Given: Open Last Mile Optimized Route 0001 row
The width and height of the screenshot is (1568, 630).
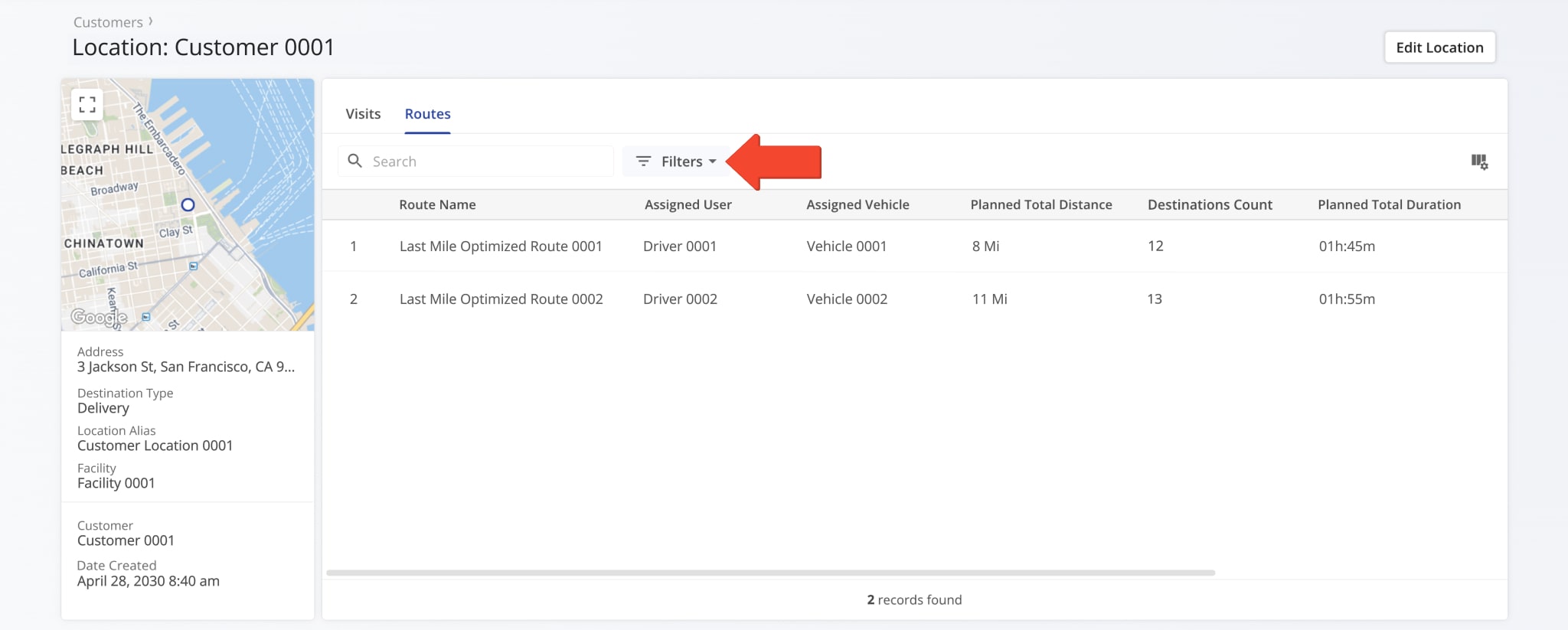Looking at the screenshot, I should [500, 246].
